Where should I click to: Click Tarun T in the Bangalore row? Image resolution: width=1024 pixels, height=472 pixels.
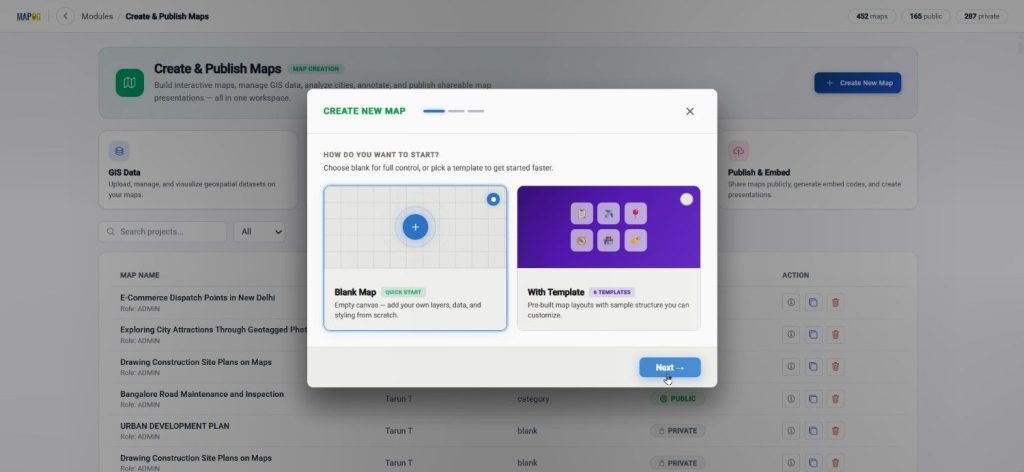[398, 399]
